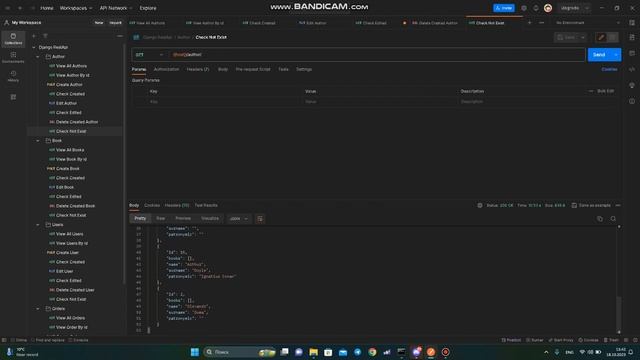Open the Collections sidebar panel
The width and height of the screenshot is (640, 360).
pos(13,39)
